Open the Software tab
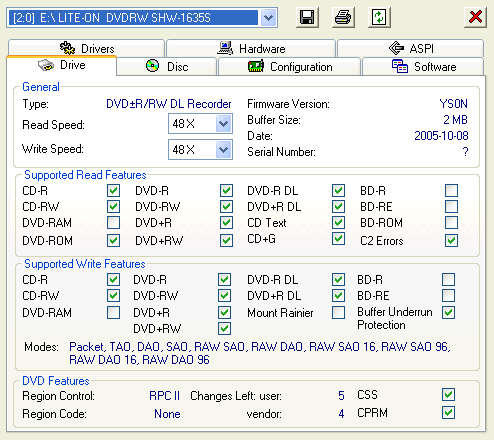Viewport: 494px width, 440px height. click(423, 67)
